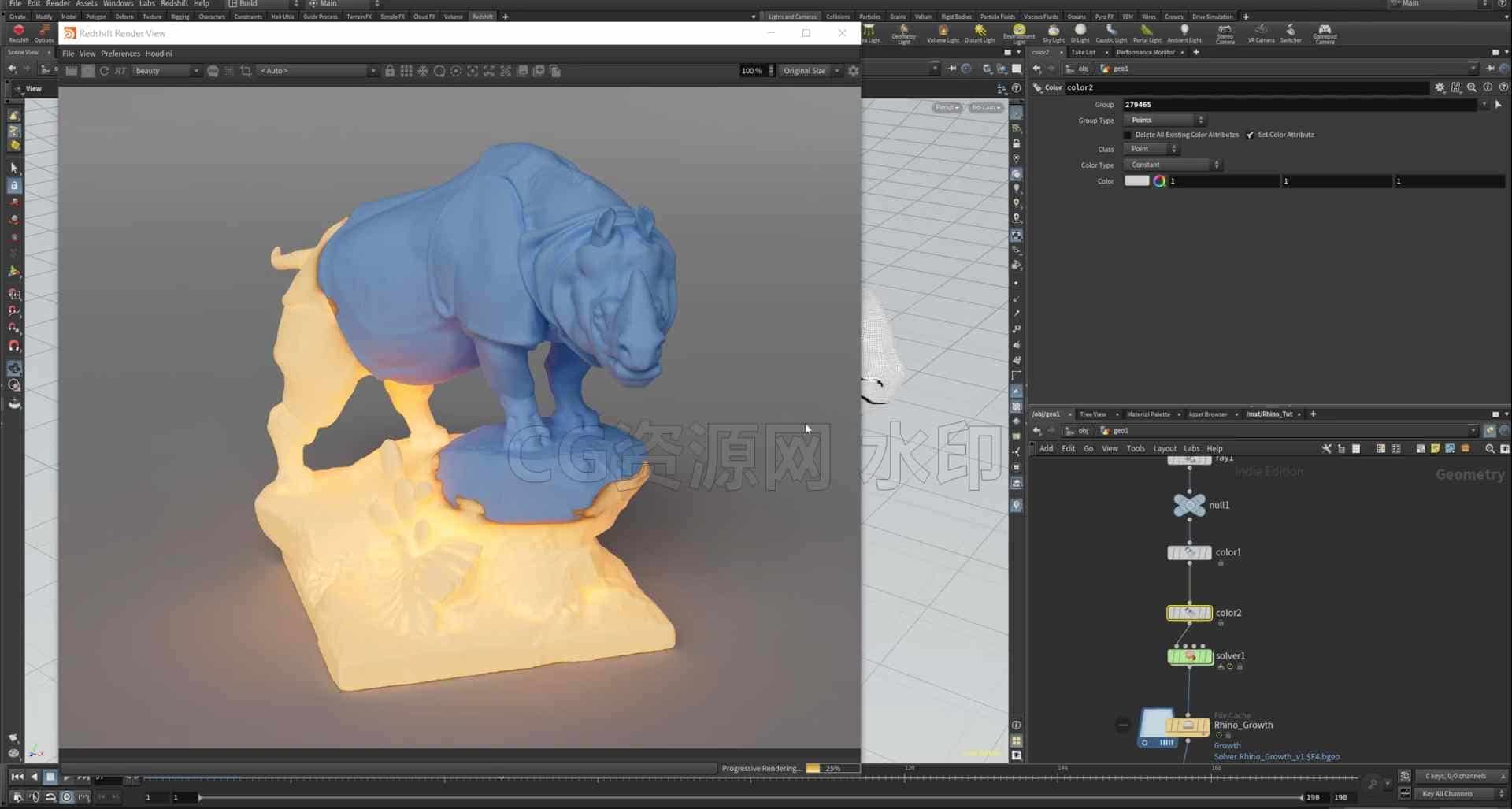Toggle RT mode in Render View toolbar
The image size is (1512, 809).
[x=120, y=71]
